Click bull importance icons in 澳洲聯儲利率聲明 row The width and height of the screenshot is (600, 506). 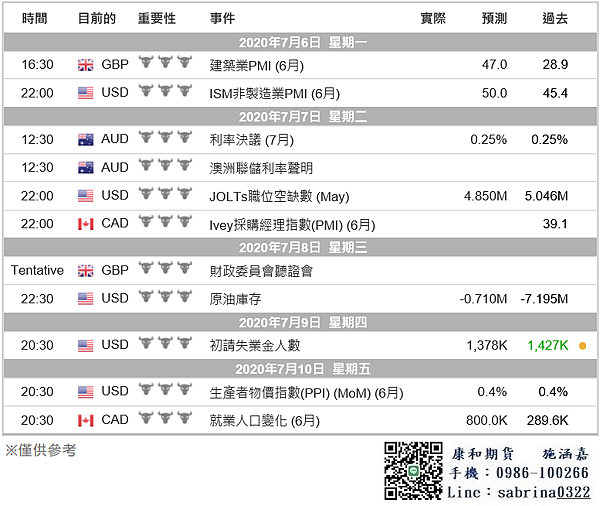pos(165,165)
